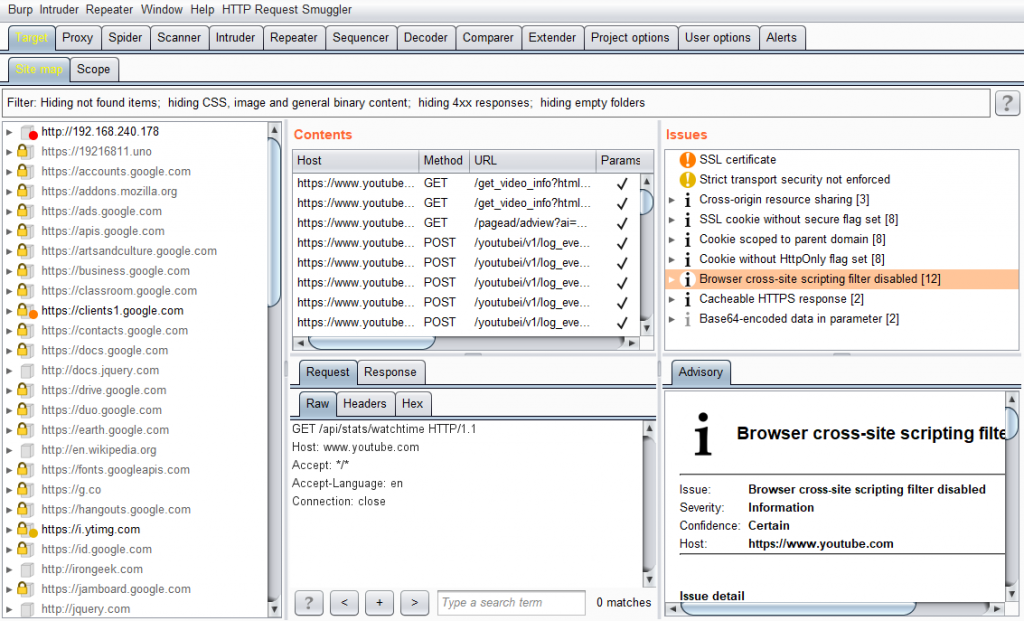Expand the 192.168.240.178 node in site map
1024x621 pixels.
pyautogui.click(x=10, y=131)
